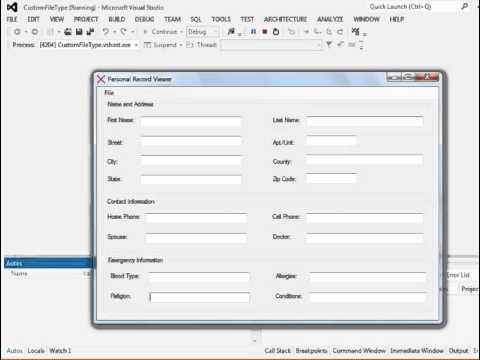Open the SQL menu
The height and width of the screenshot is (360, 480).
click(x=196, y=19)
